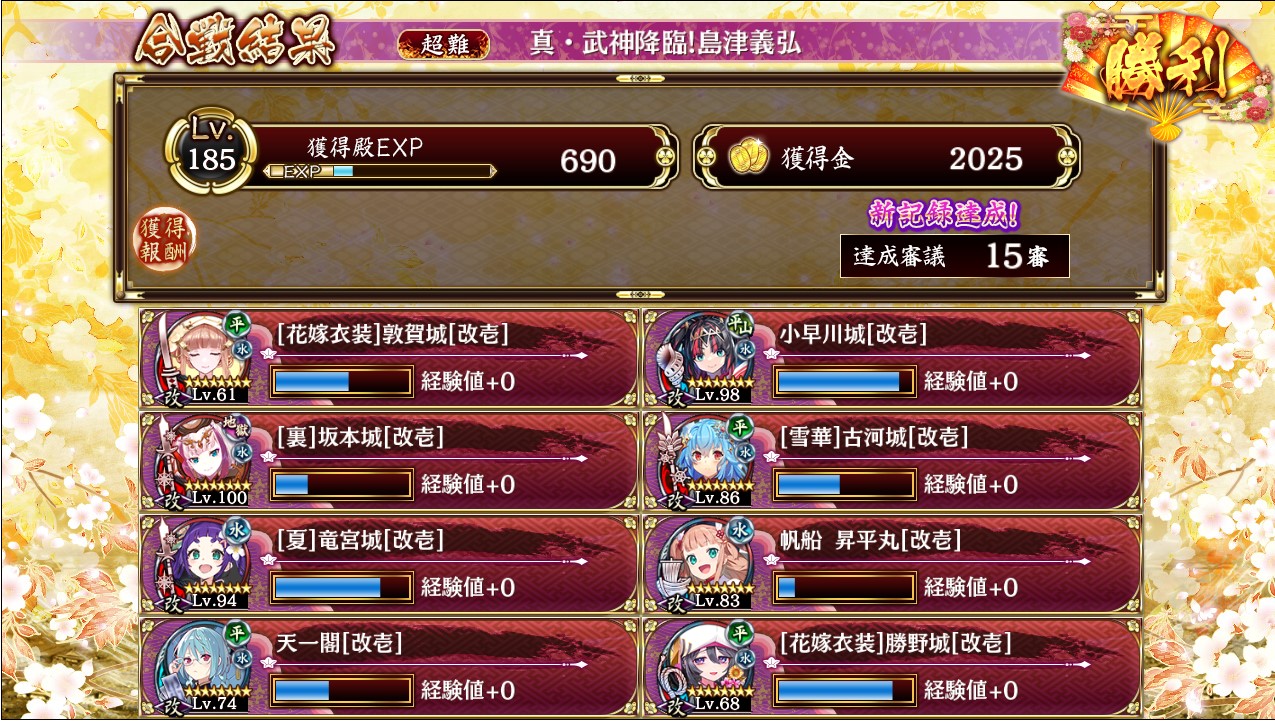Click the 新記録達成! new record text

pos(944,214)
